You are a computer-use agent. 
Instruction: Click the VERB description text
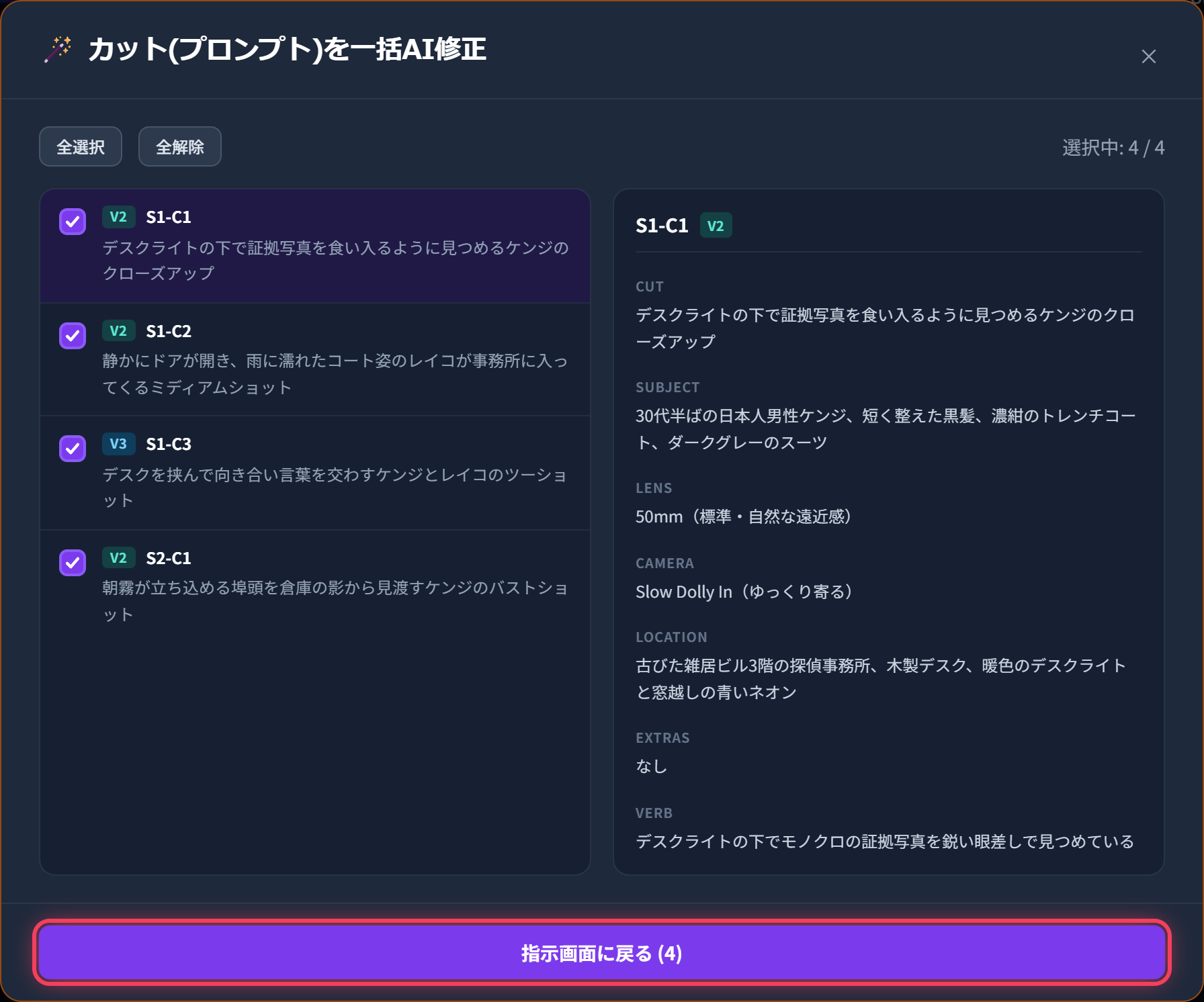click(x=885, y=841)
